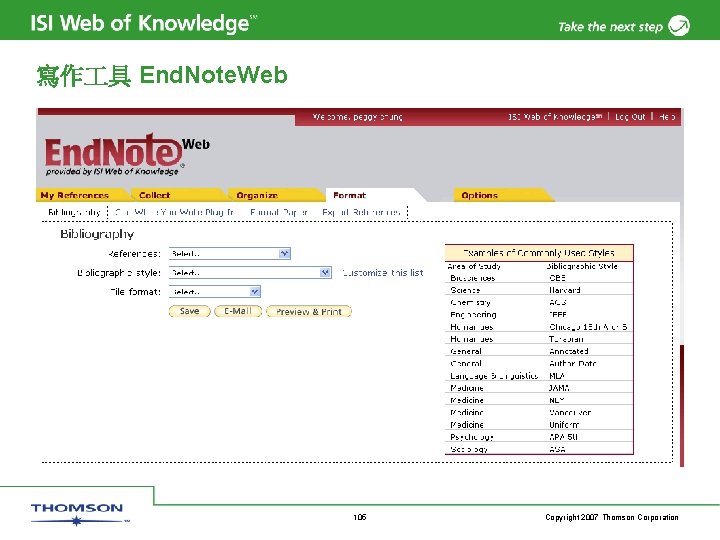The width and height of the screenshot is (720, 540).
Task: Click the MLA style cell
Action: (557, 376)
